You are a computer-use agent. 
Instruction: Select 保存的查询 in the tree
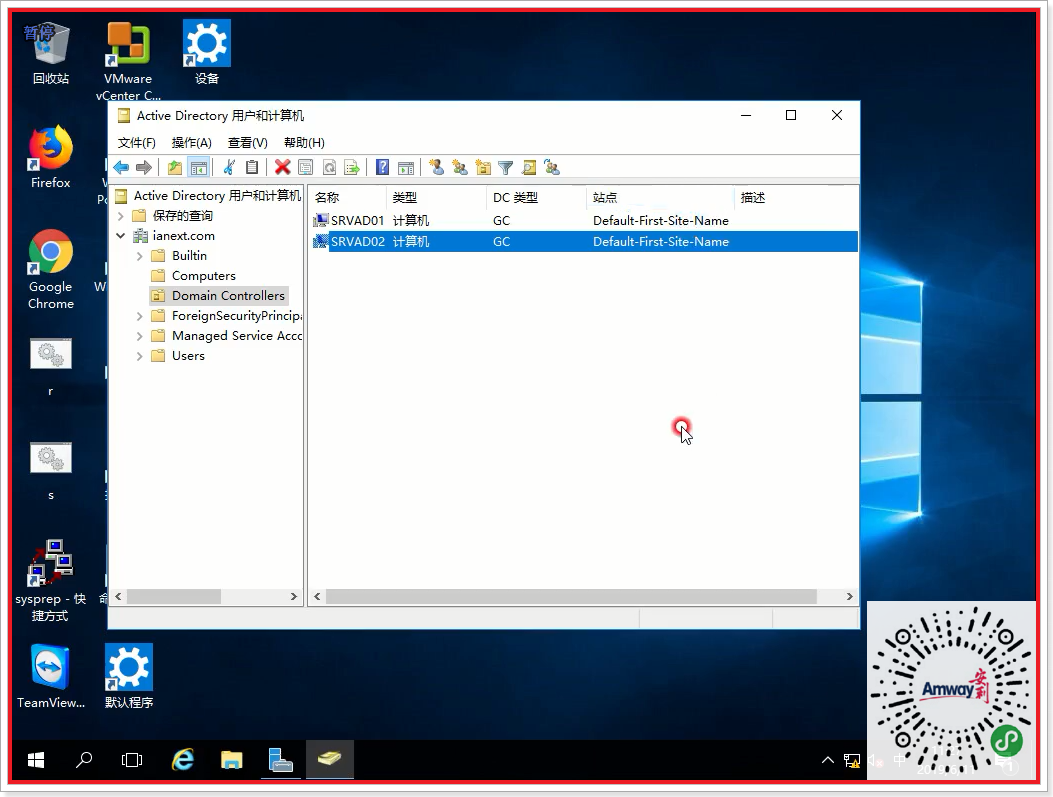tap(182, 216)
